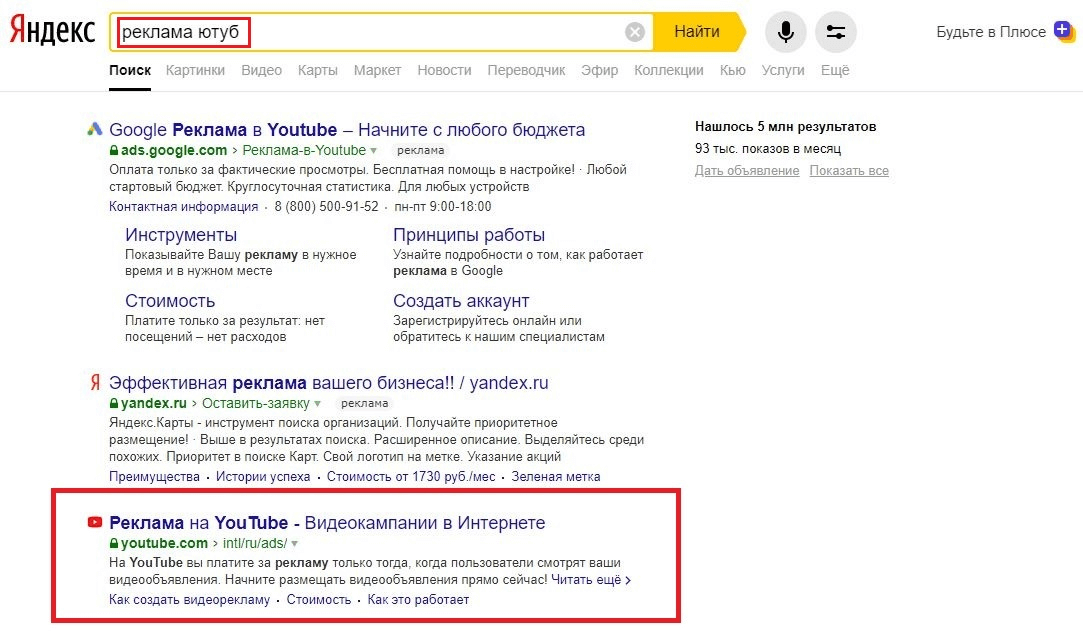The image size is (1083, 633).
Task: Click Google Ads favicon in first result
Action: coord(95,129)
